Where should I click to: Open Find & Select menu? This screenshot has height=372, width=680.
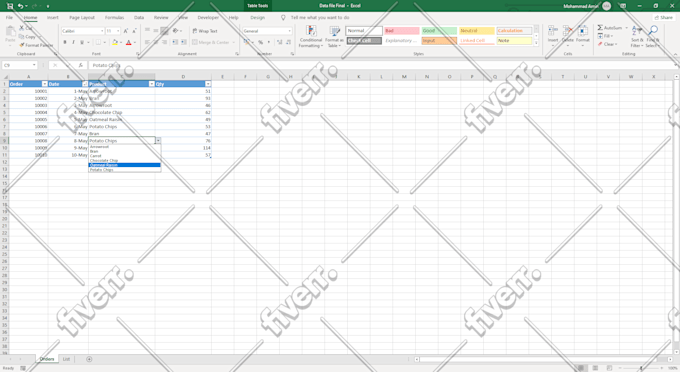tap(652, 36)
